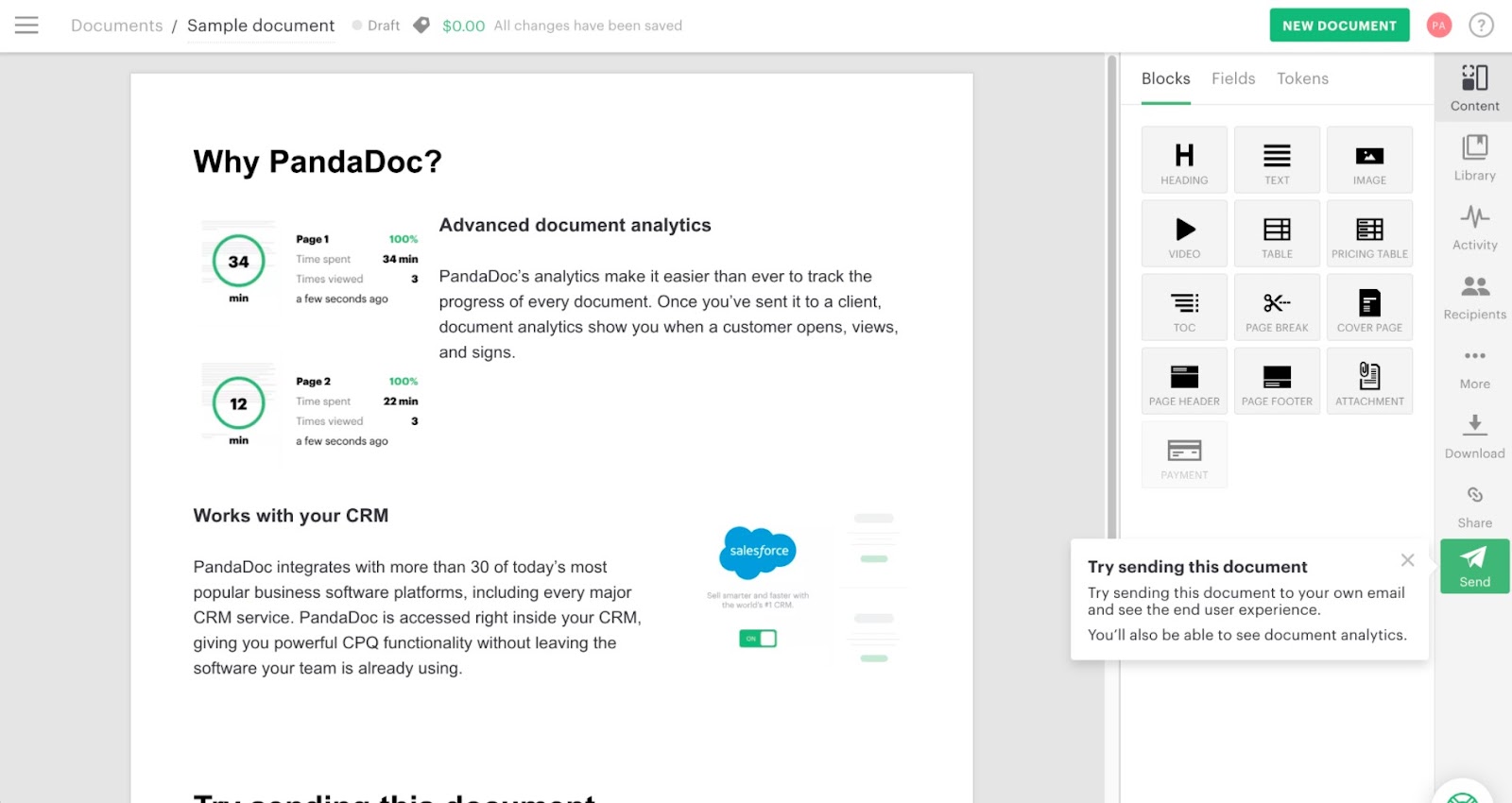Open the More options menu
The height and width of the screenshot is (803, 1512).
point(1474,367)
